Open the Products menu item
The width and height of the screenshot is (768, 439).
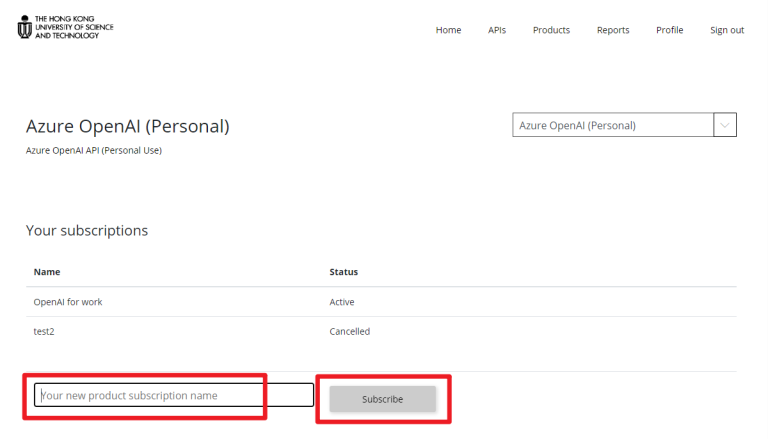[x=551, y=30]
